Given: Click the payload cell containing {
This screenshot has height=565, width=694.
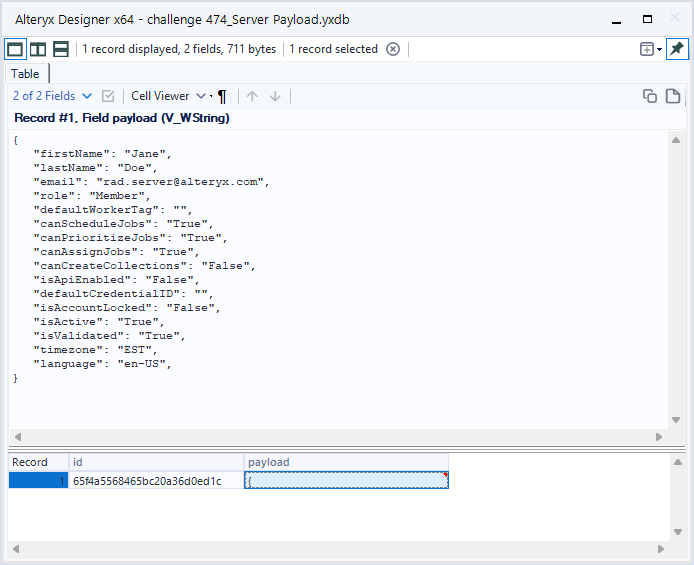Looking at the screenshot, I should pyautogui.click(x=346, y=480).
